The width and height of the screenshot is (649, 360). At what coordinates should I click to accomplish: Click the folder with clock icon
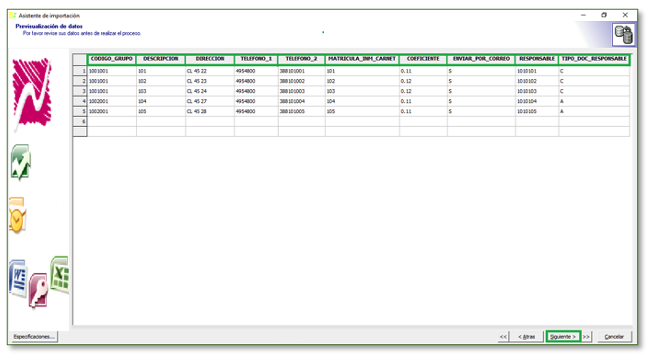[x=17, y=215]
